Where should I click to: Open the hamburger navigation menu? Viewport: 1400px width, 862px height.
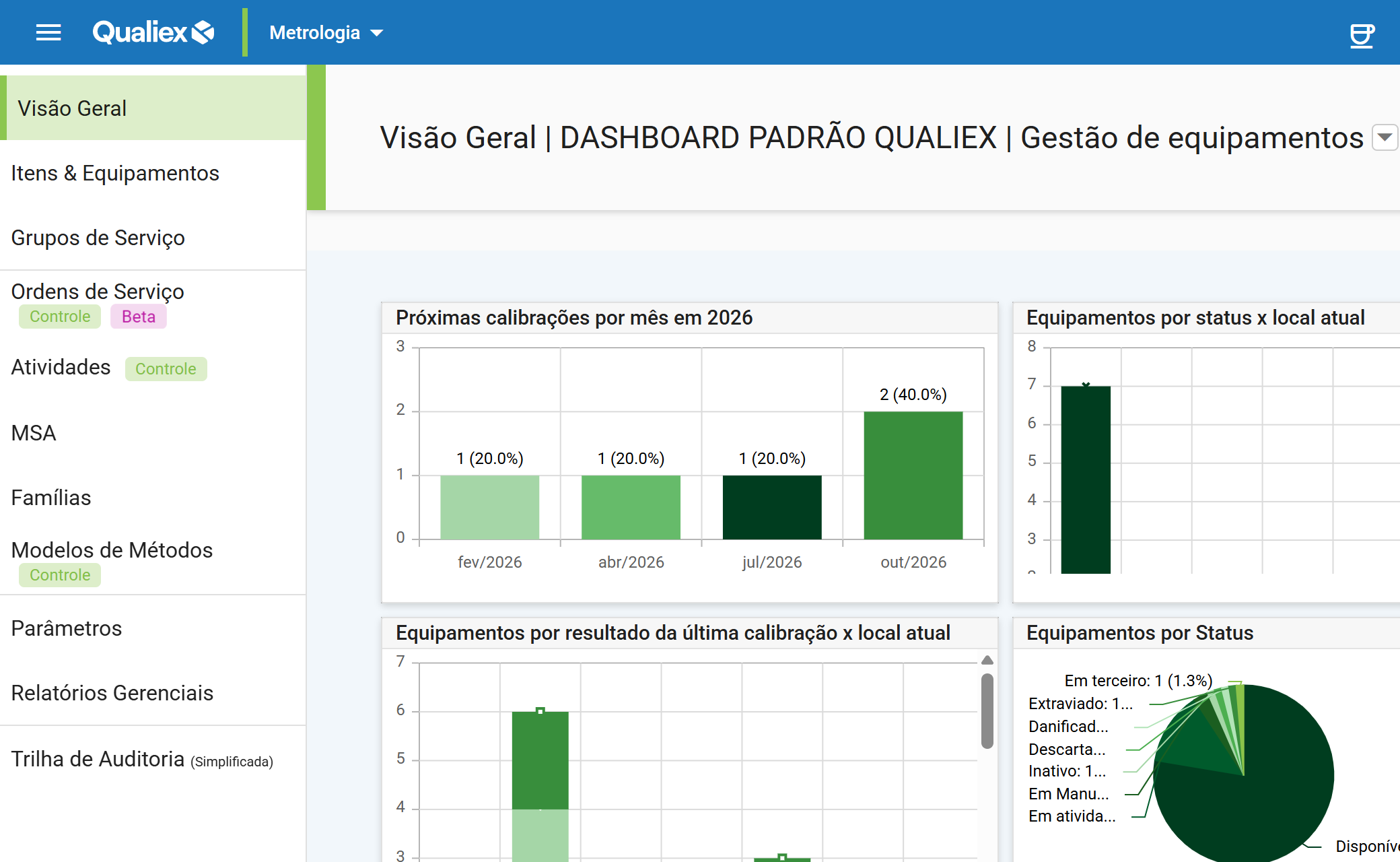click(x=48, y=32)
